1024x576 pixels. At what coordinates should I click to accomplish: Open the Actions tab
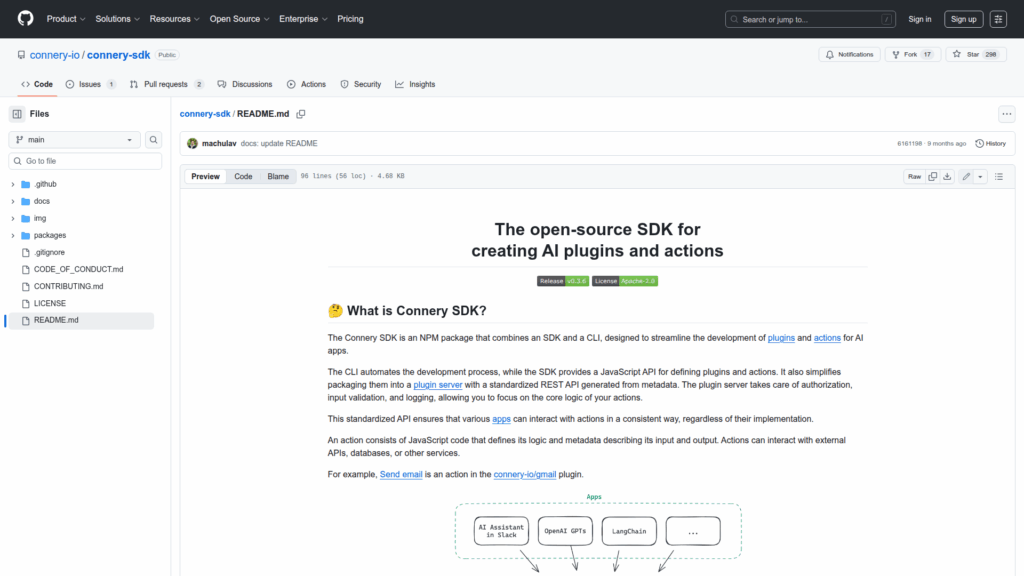pos(306,84)
